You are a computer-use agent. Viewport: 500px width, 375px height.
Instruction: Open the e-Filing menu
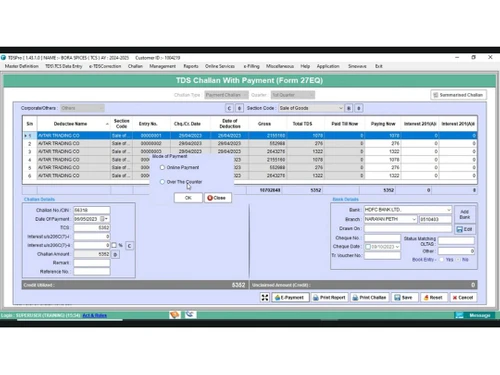[x=251, y=66]
